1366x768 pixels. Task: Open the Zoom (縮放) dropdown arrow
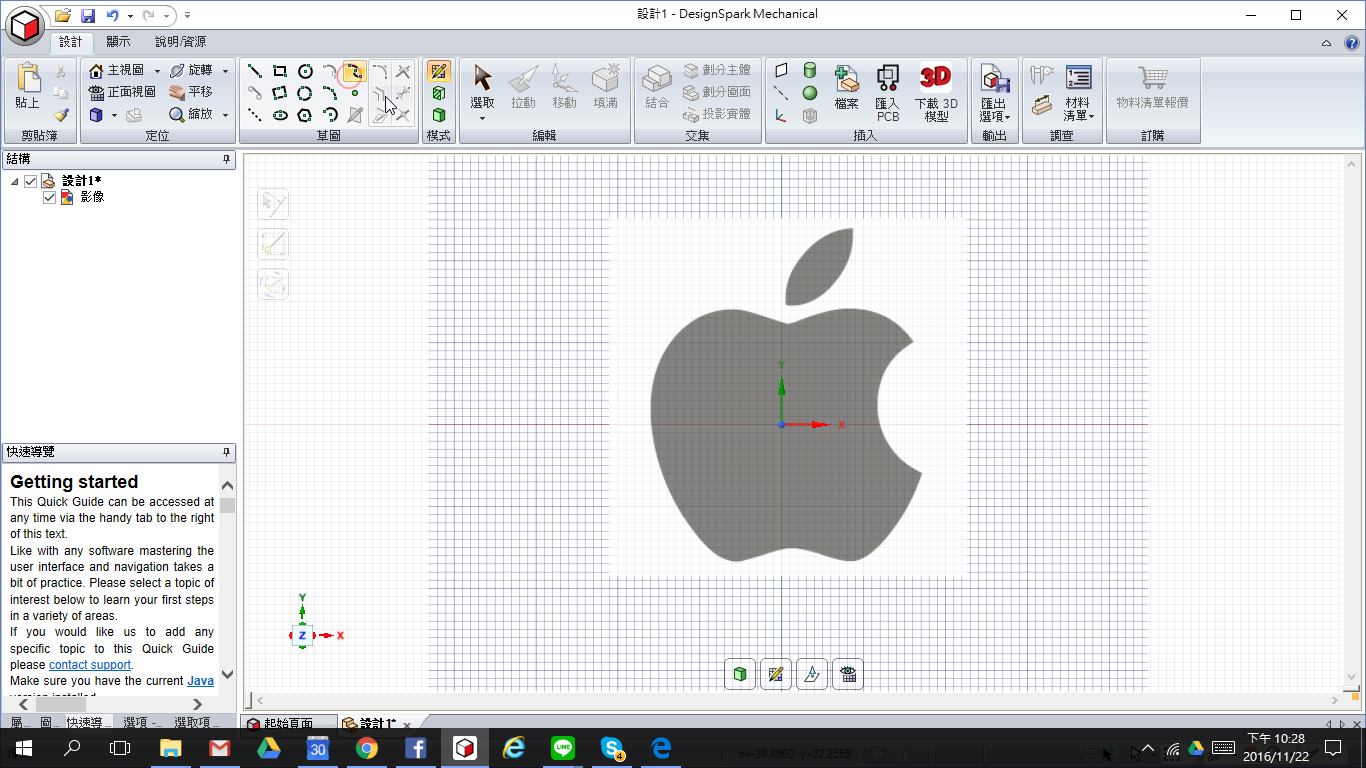[225, 115]
